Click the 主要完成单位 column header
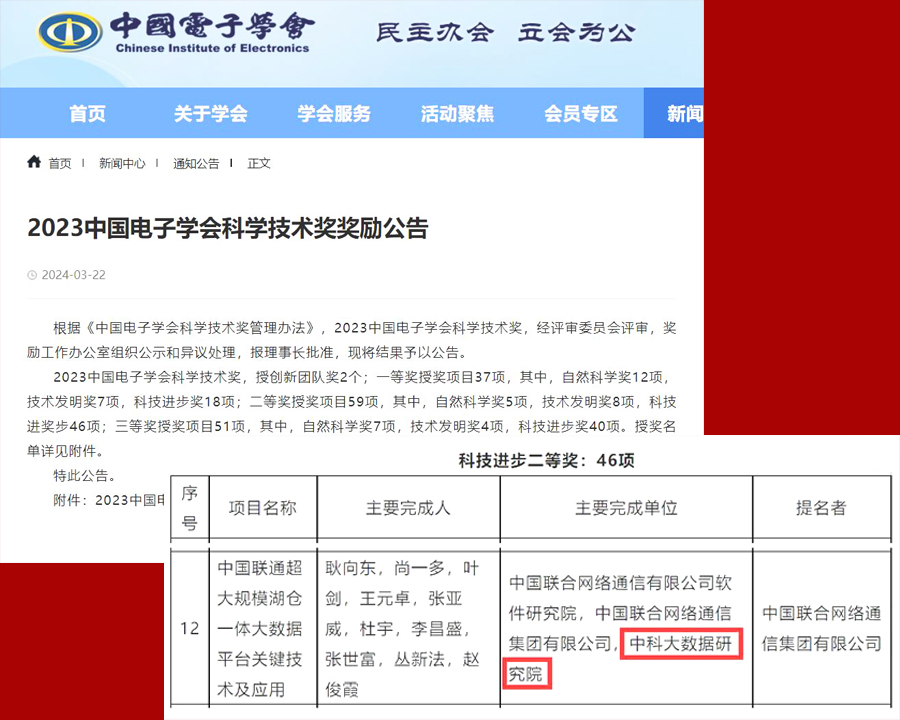This screenshot has height=720, width=900. pos(626,508)
